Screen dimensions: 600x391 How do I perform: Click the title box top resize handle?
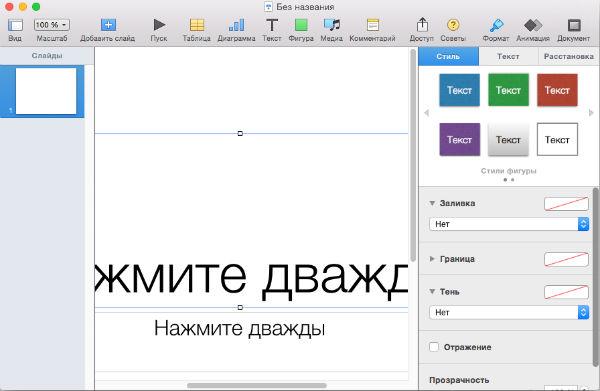pyautogui.click(x=240, y=134)
